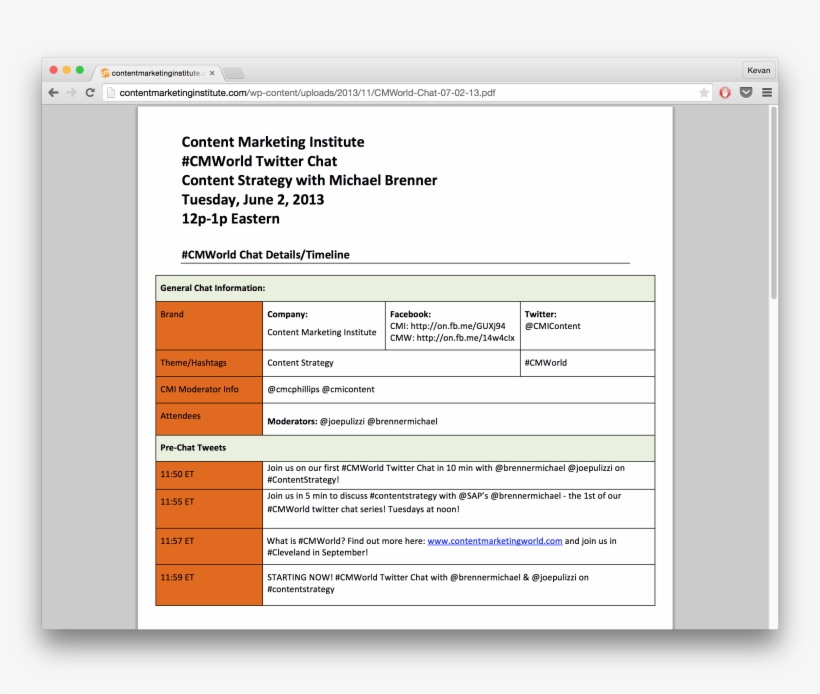Click the Pocket extension icon

[746, 93]
